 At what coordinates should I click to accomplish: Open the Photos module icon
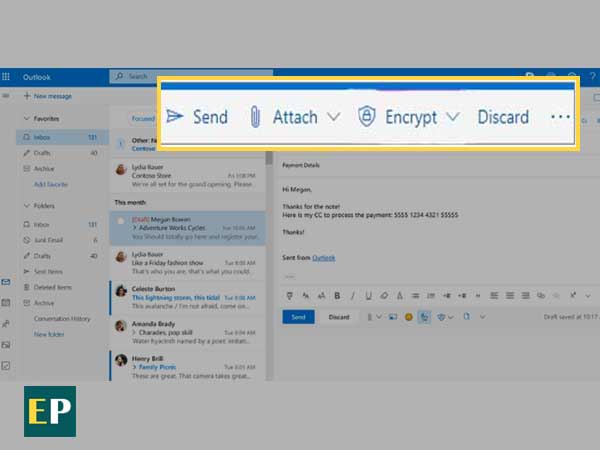(x=6, y=345)
